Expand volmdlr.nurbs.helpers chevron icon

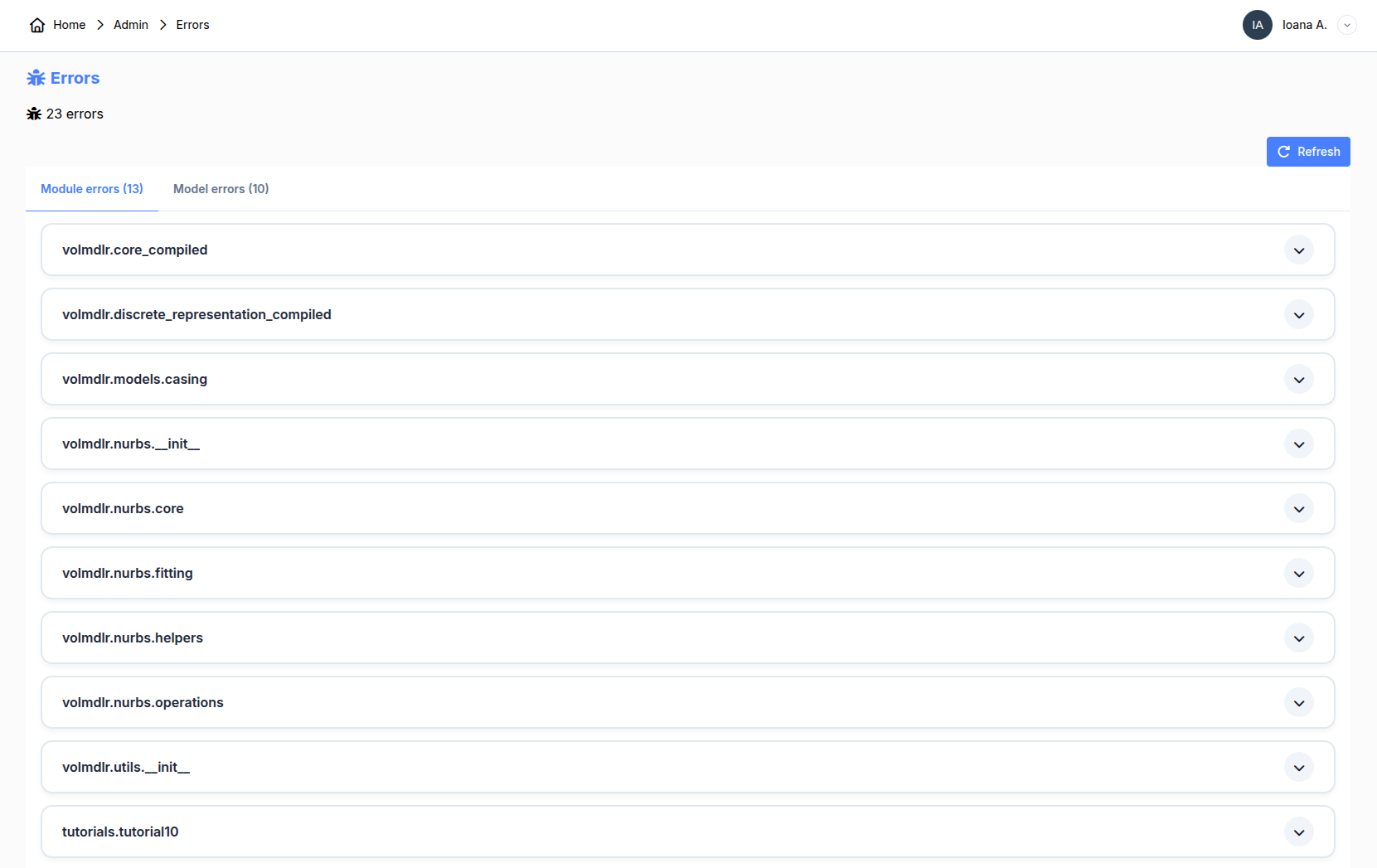tap(1298, 638)
